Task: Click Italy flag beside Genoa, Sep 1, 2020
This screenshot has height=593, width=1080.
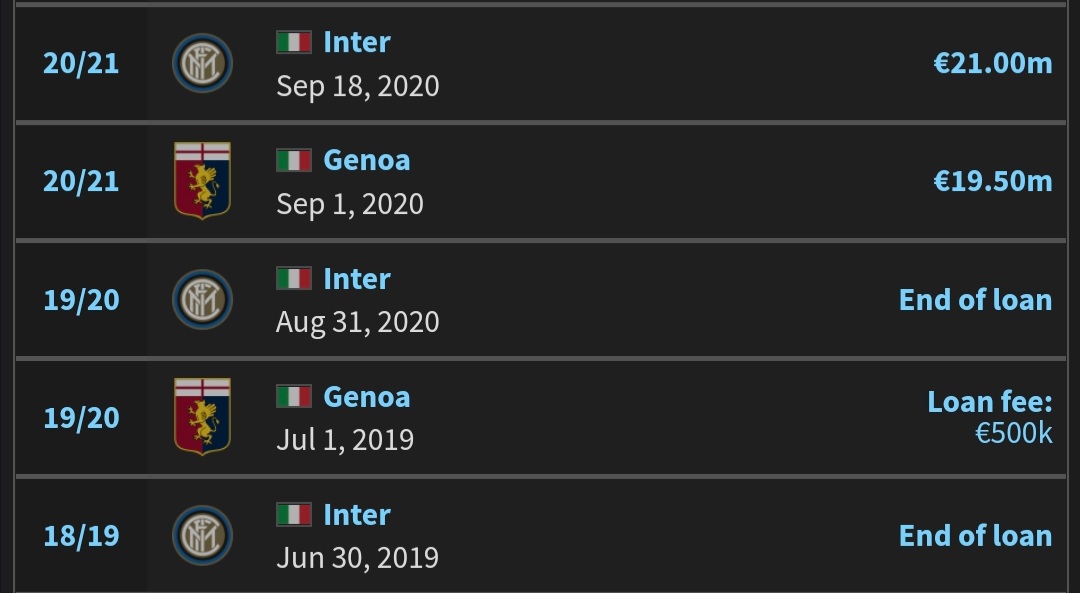Action: click(294, 160)
